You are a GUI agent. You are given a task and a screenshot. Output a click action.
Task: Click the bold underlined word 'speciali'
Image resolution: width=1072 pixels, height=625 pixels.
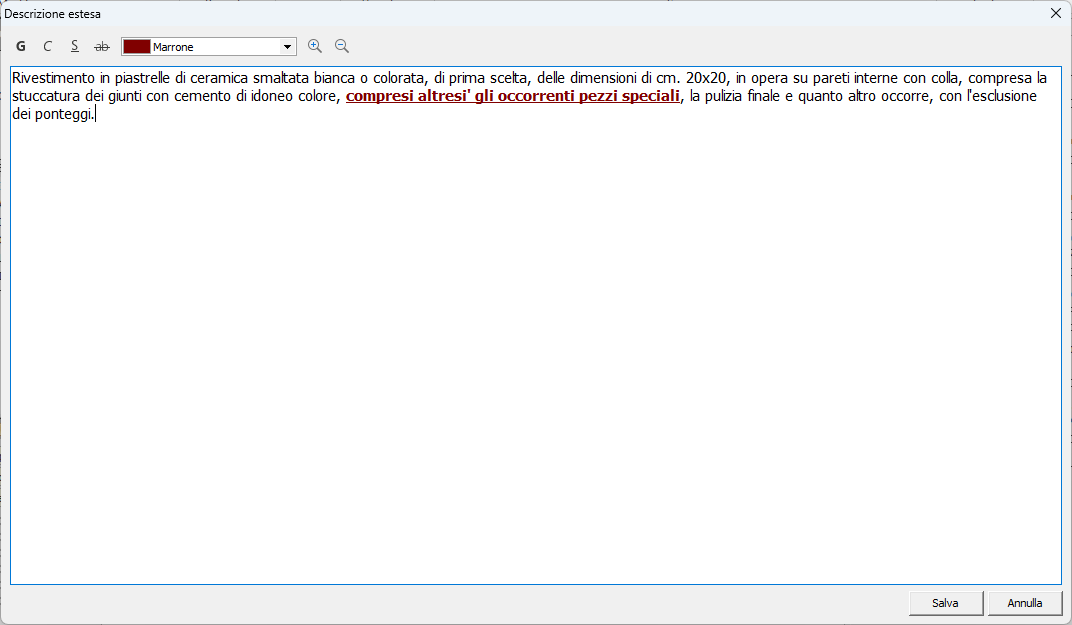(649, 97)
